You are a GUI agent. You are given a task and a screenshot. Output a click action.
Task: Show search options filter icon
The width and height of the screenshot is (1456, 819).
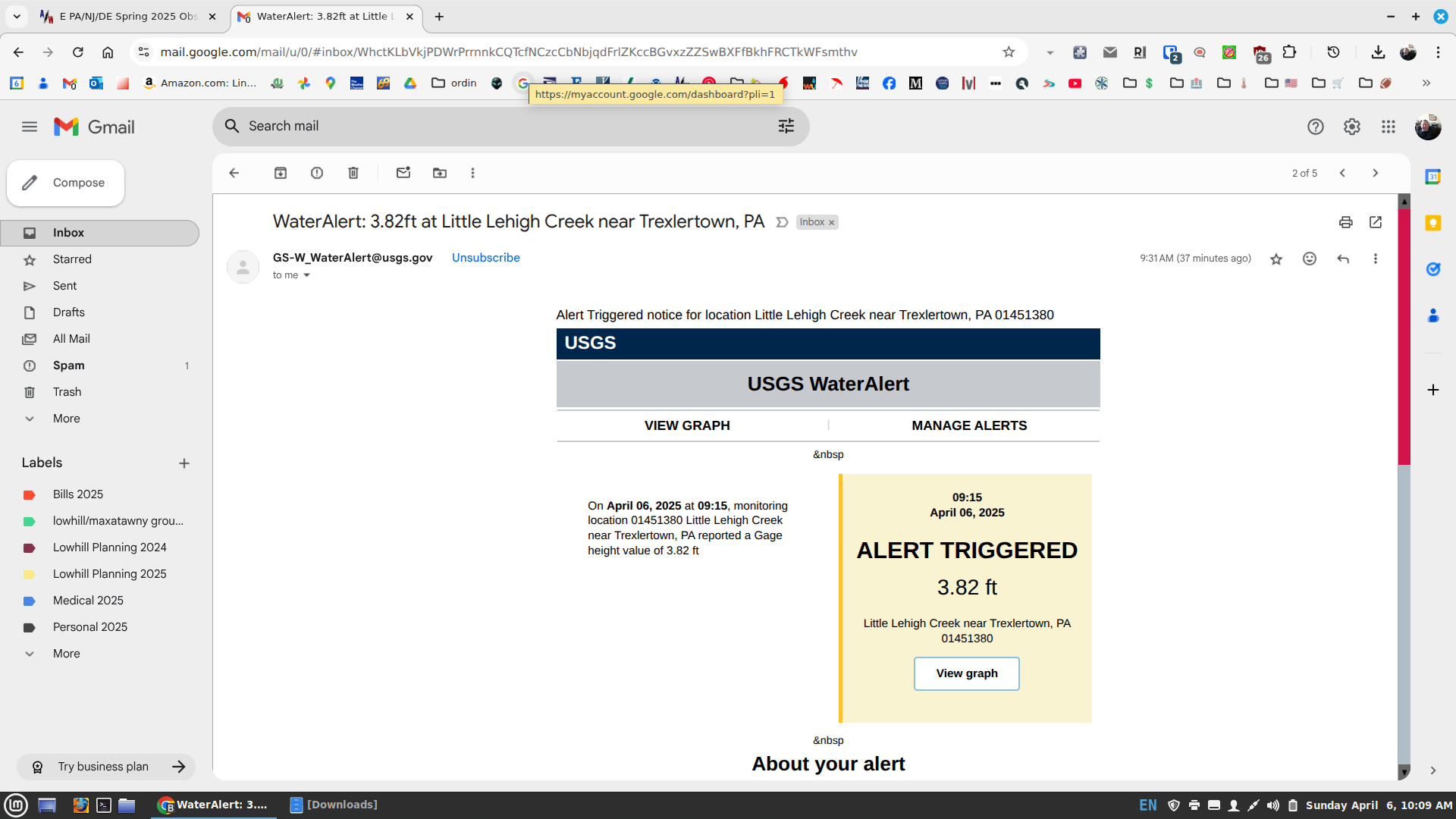click(786, 126)
